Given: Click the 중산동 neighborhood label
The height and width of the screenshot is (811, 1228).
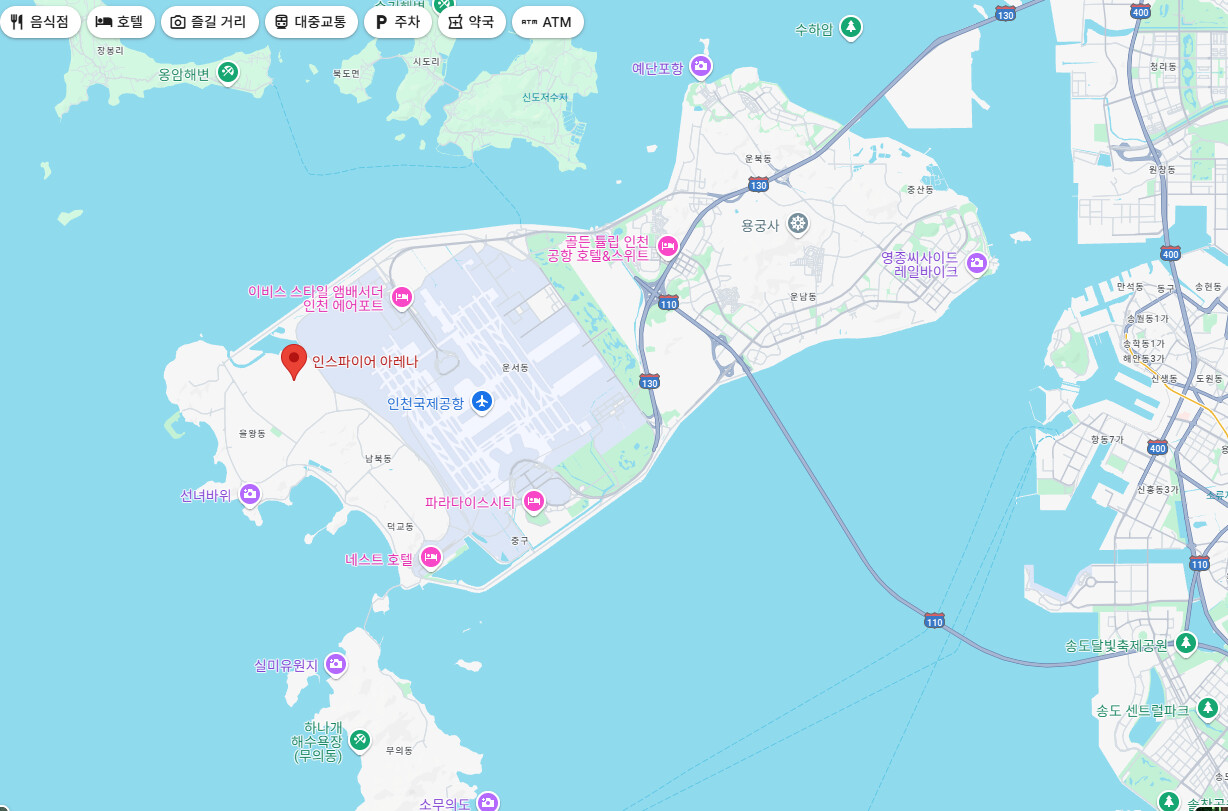Looking at the screenshot, I should pos(920,188).
